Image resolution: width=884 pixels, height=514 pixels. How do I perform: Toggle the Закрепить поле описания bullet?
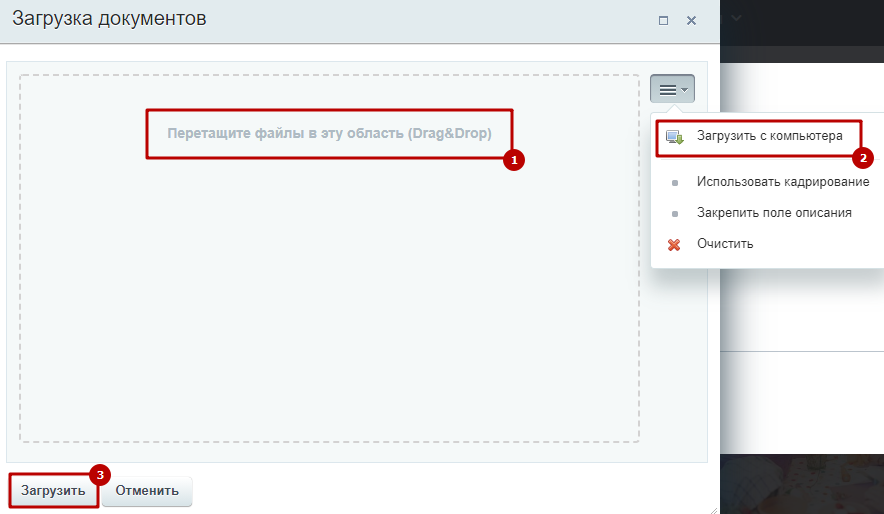pyautogui.click(x=674, y=213)
